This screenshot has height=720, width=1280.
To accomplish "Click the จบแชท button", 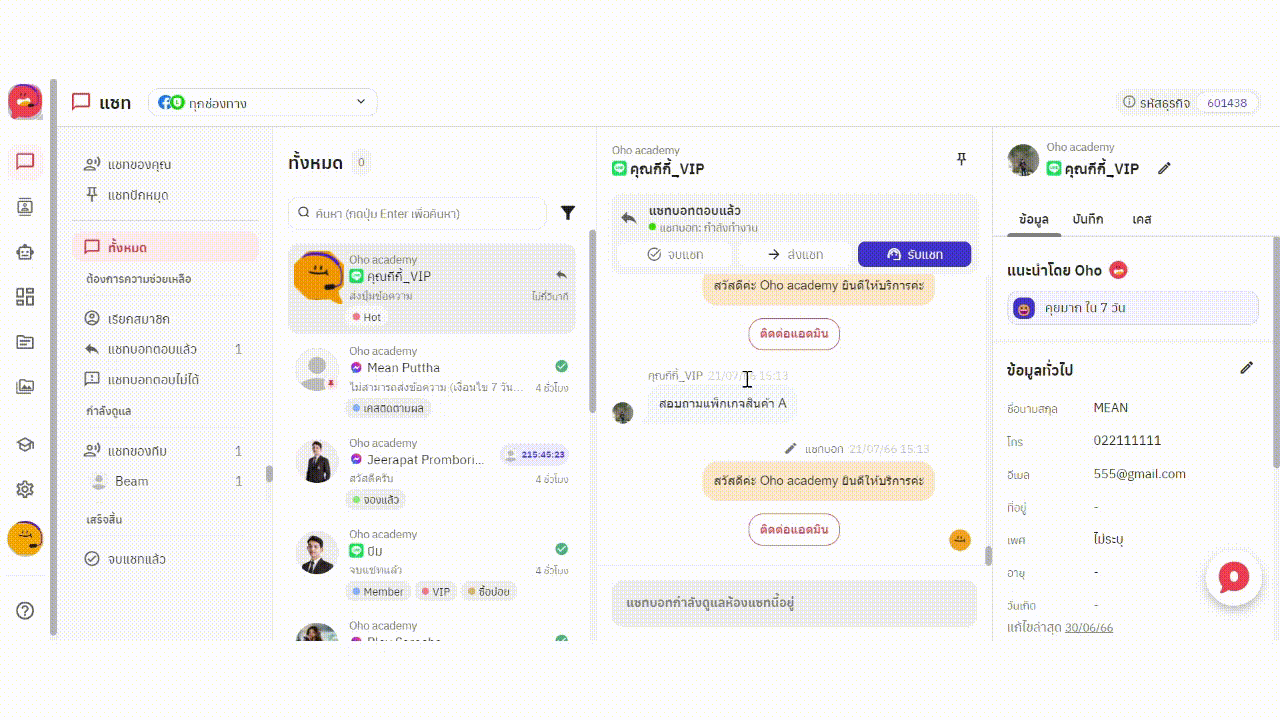I will [x=675, y=254].
